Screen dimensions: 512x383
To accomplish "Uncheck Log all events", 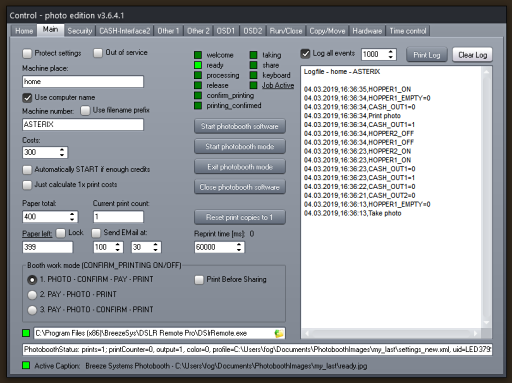I will 305,54.
